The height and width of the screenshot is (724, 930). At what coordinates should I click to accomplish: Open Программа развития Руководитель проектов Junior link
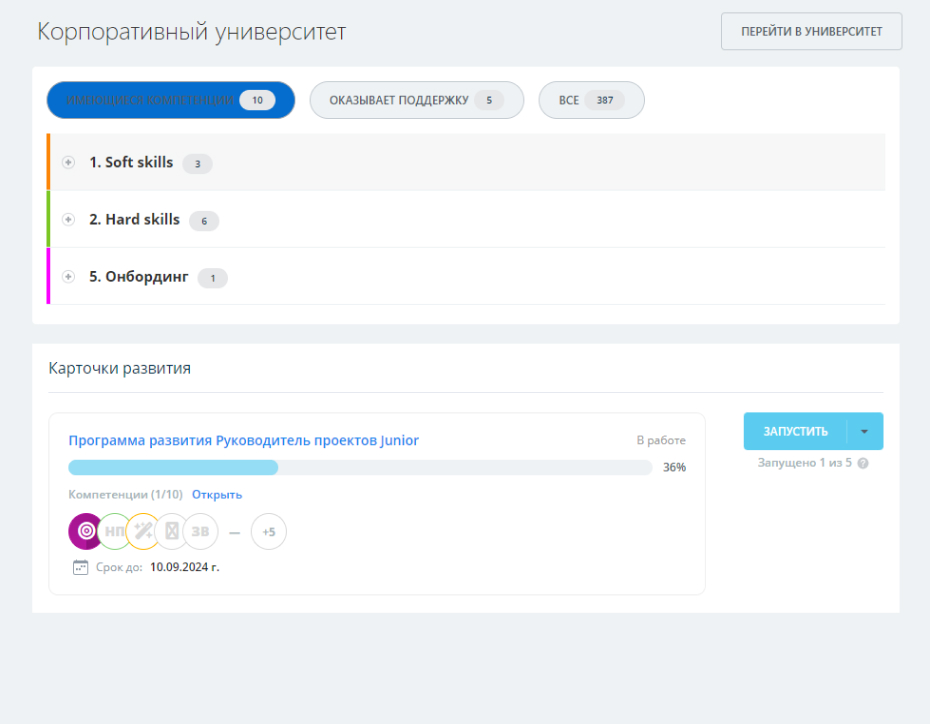(x=244, y=441)
